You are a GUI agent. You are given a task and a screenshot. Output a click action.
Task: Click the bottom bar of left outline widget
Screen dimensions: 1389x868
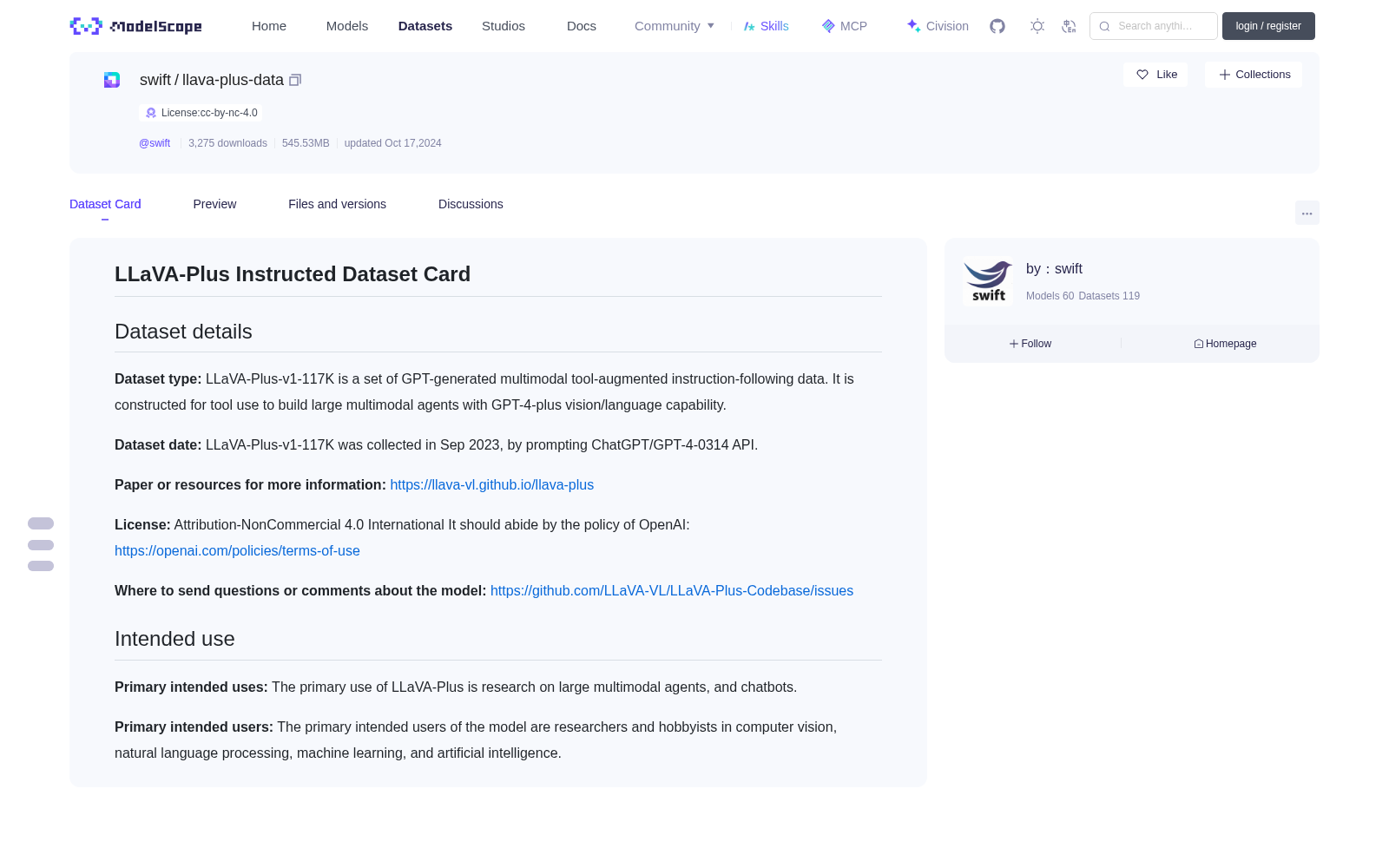[x=41, y=566]
